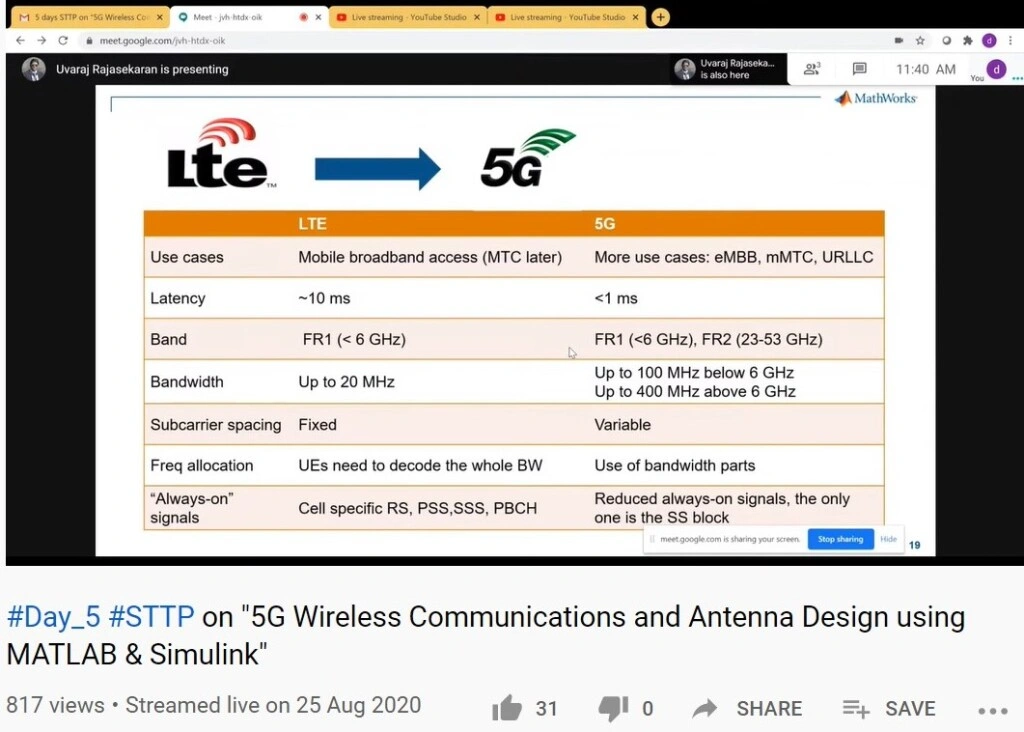Bookmark page with star icon
This screenshot has width=1024, height=732.
pos(920,40)
